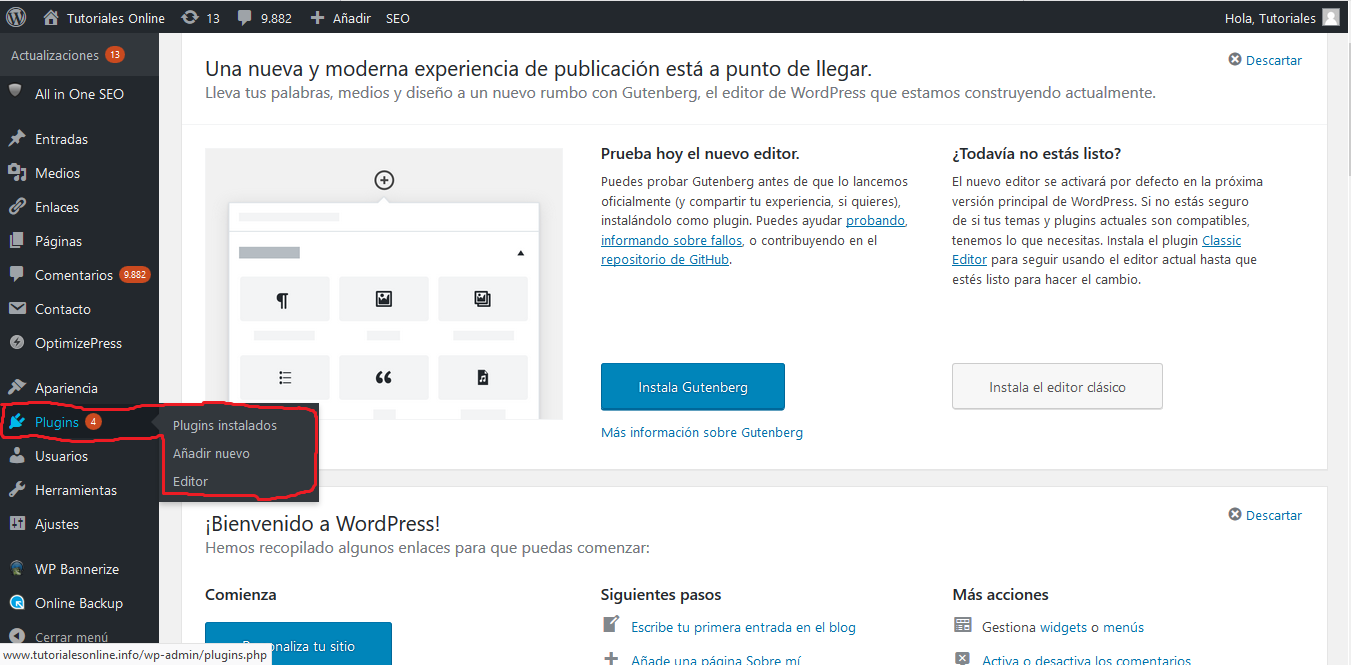This screenshot has height=665, width=1351.
Task: Click the widgets table icon beside Gestiona
Action: click(962, 625)
